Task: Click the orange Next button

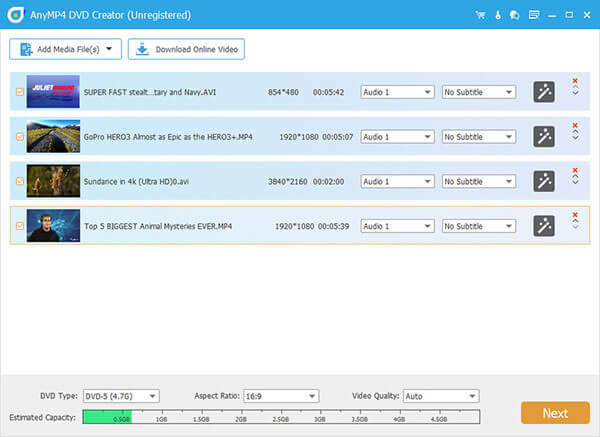Action: pos(555,413)
